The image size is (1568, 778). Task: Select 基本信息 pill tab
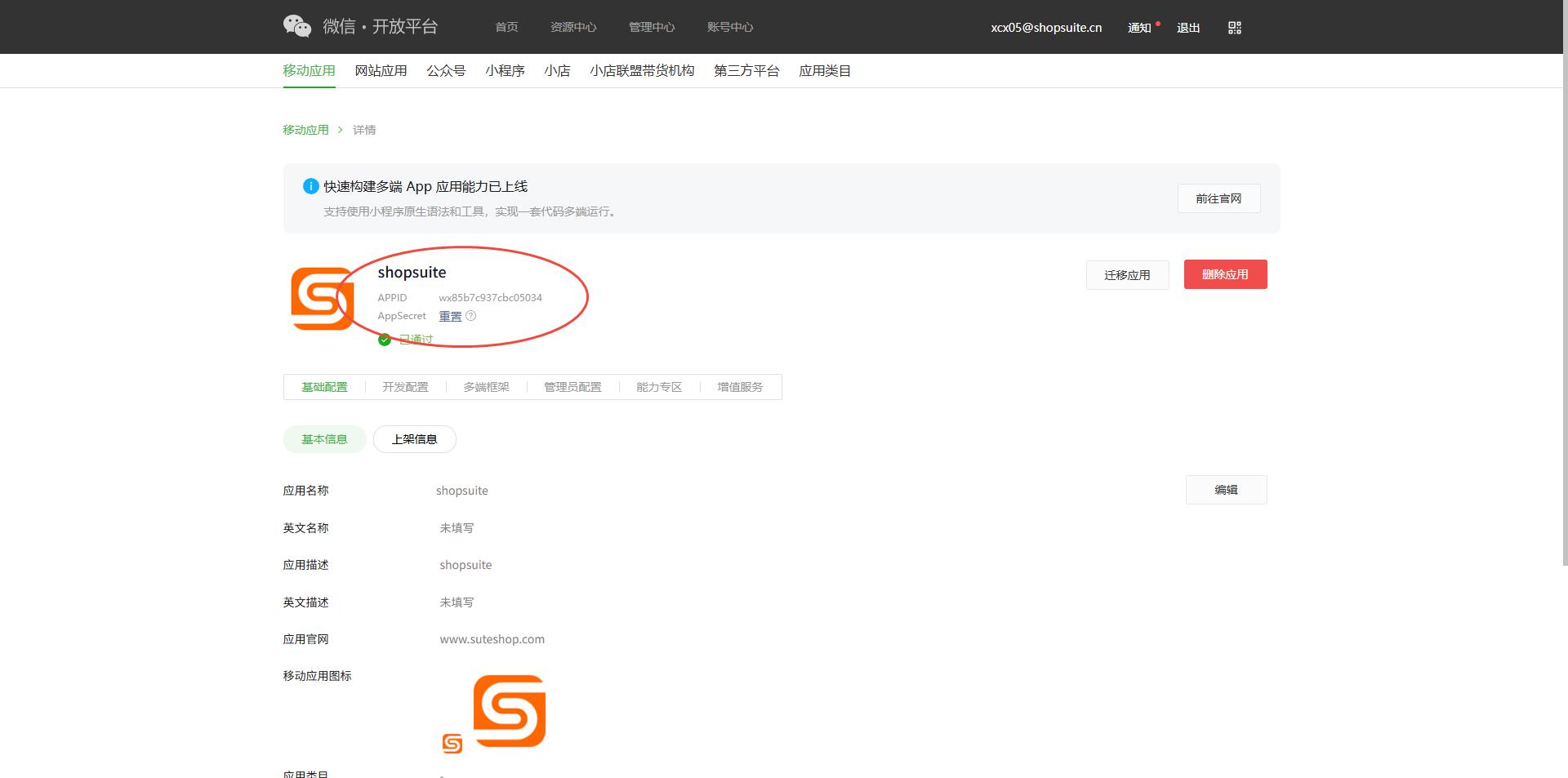pos(324,439)
